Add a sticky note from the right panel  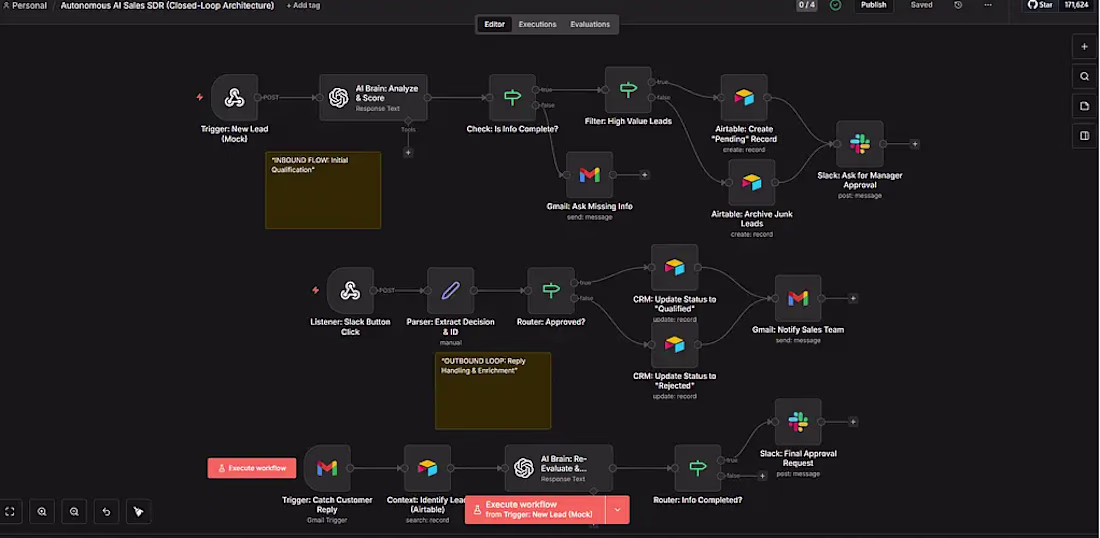tap(1085, 106)
